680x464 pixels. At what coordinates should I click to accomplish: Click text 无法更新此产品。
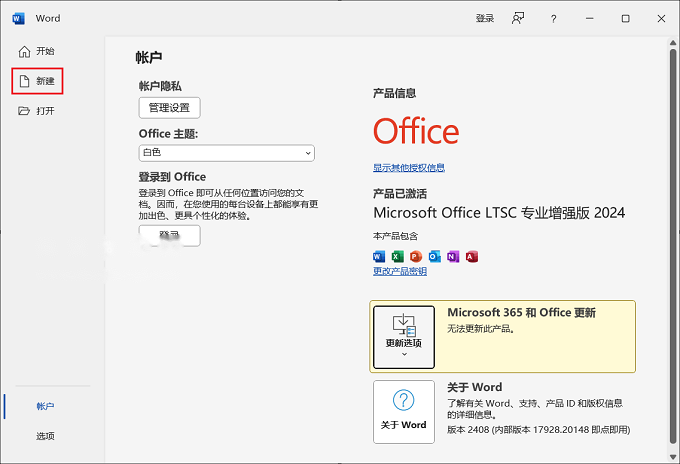point(481,329)
